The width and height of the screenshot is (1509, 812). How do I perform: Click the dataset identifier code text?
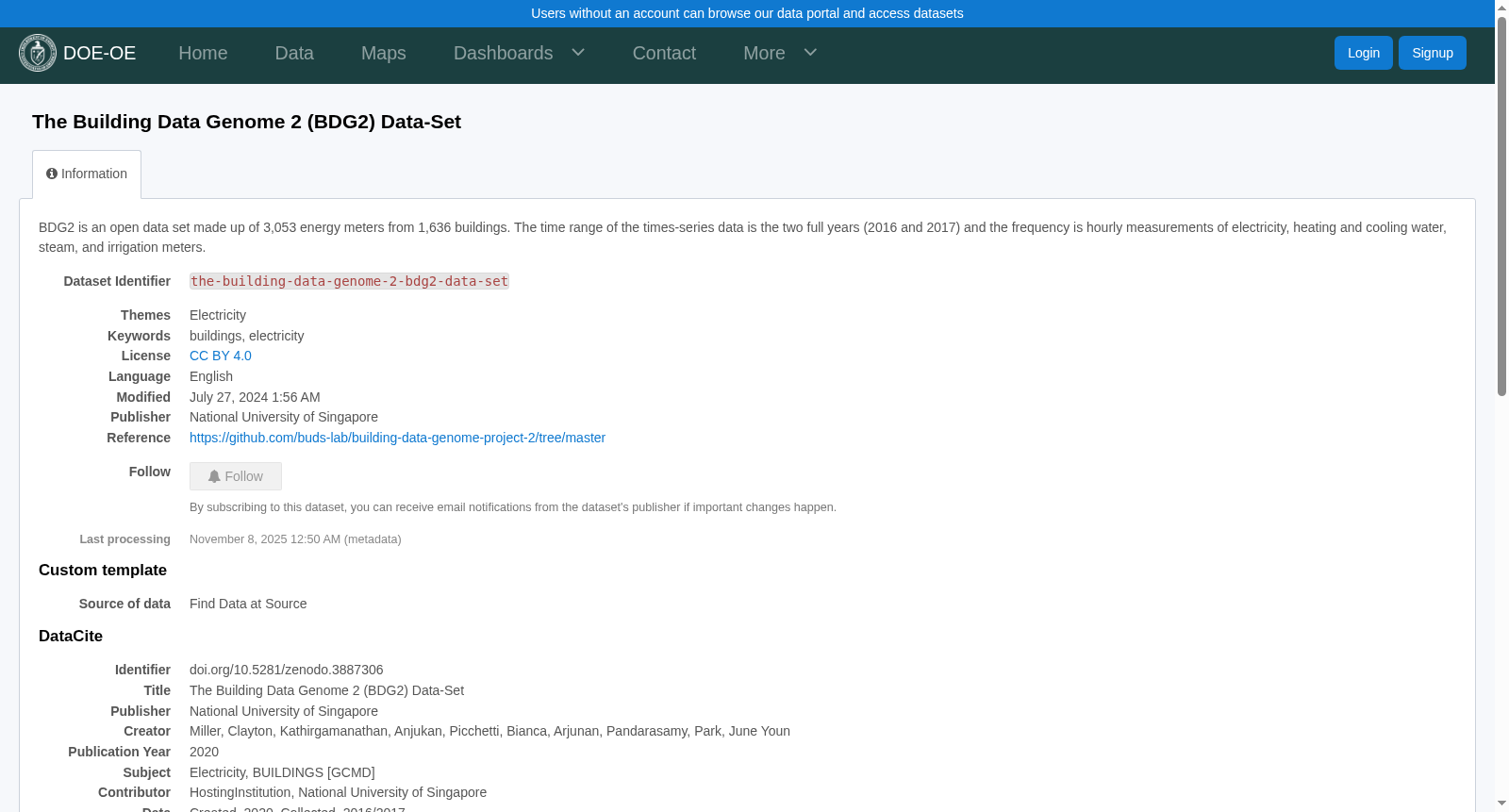(349, 281)
